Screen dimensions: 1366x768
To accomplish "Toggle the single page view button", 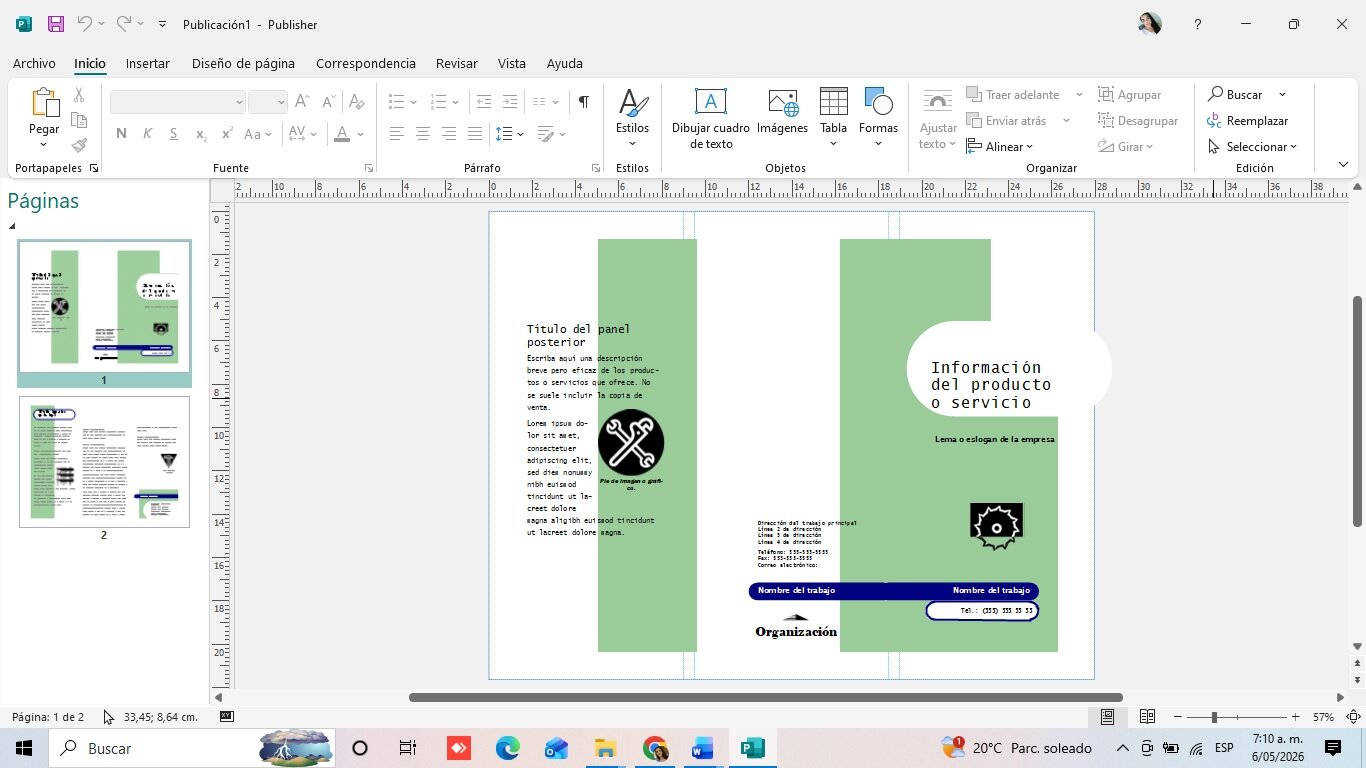I will (1108, 717).
